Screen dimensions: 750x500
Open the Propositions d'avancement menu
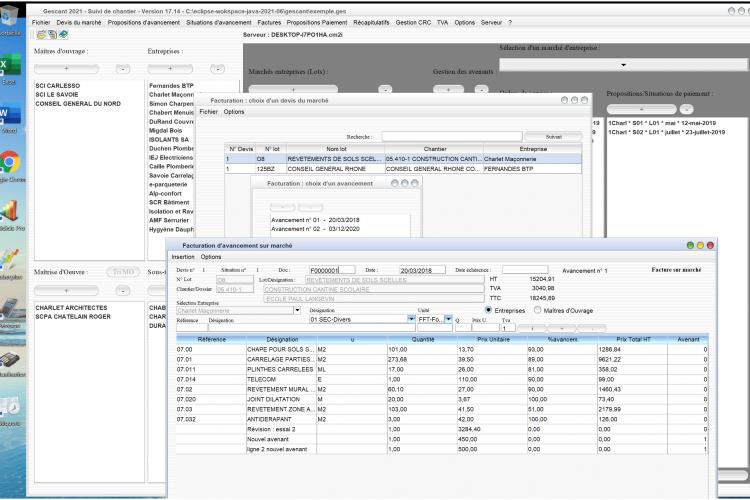click(143, 22)
